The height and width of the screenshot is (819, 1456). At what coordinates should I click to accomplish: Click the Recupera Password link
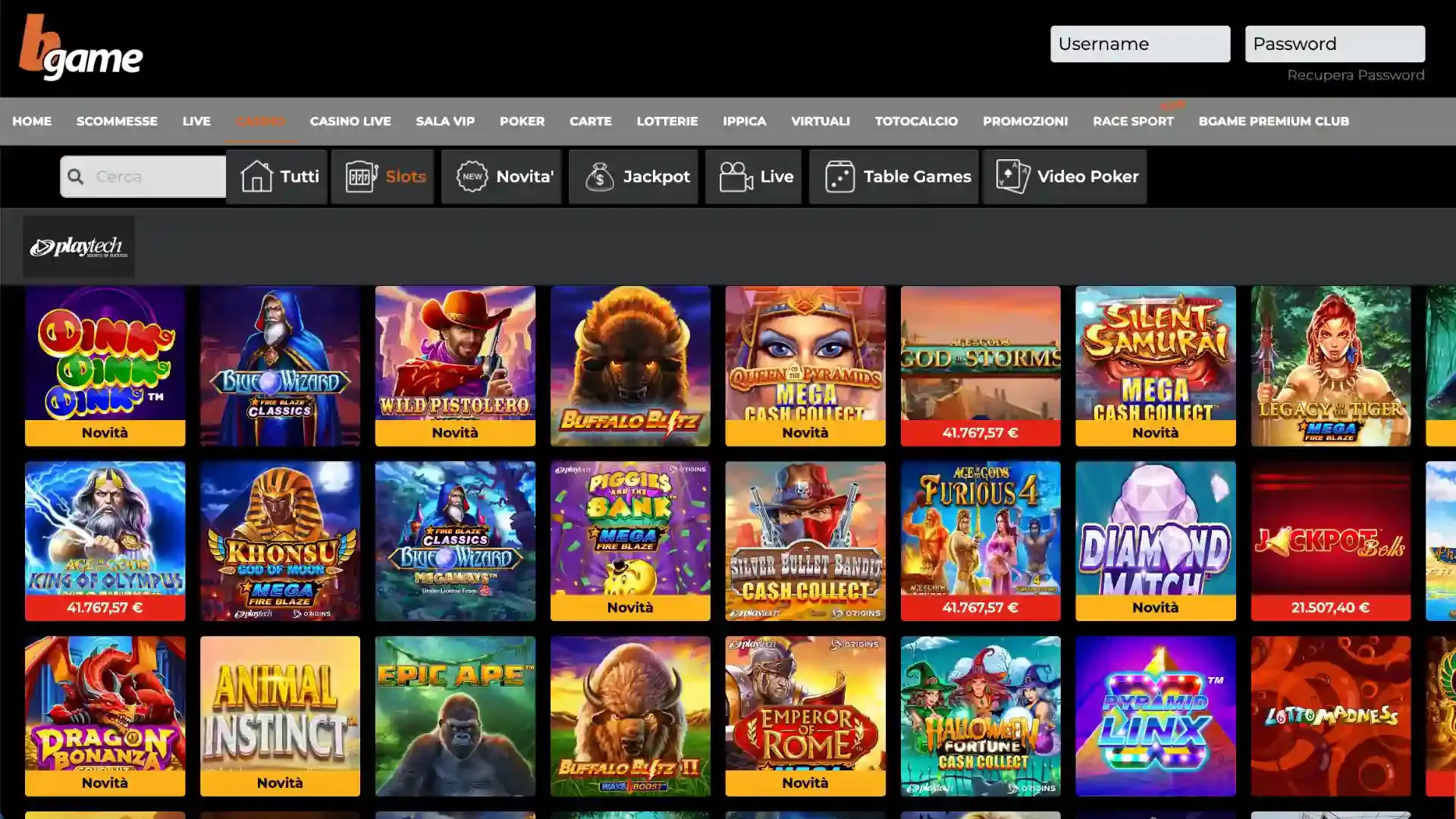(1355, 75)
